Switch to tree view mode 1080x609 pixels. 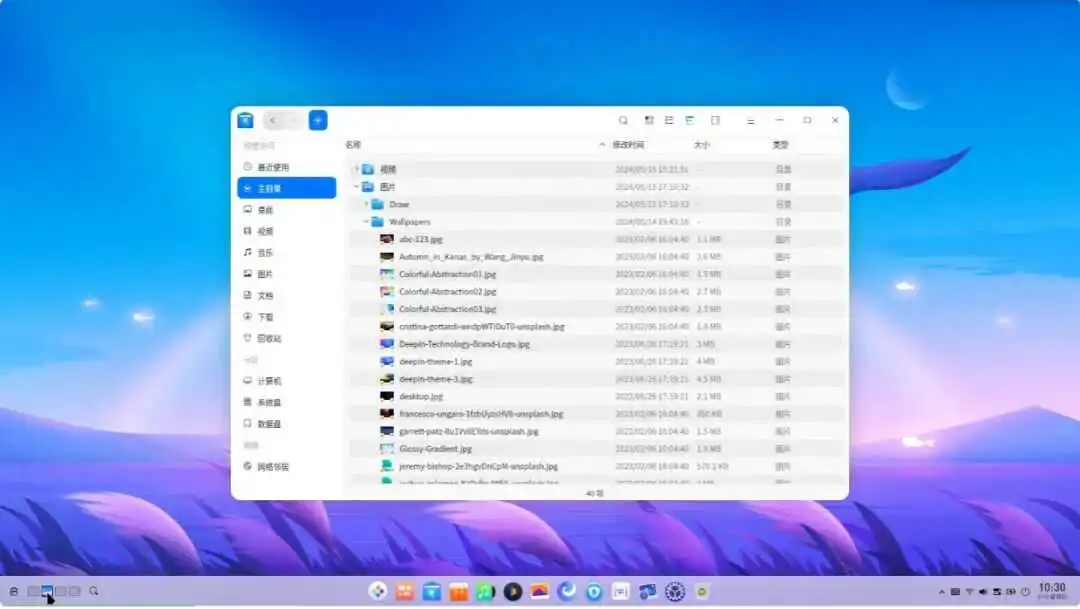coord(690,120)
